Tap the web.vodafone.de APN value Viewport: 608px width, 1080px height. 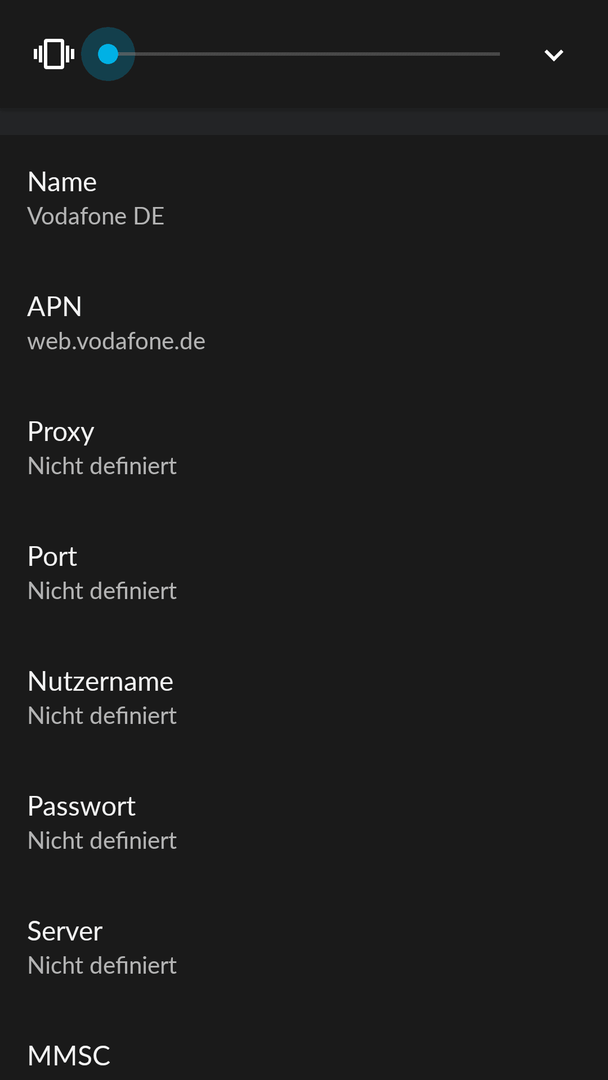click(x=116, y=341)
